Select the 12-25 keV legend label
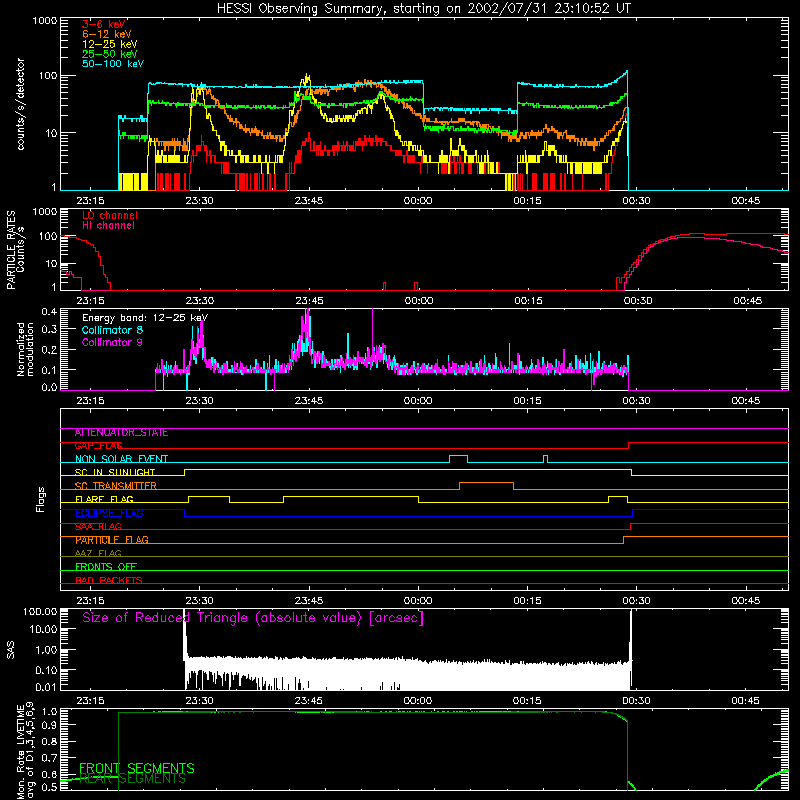Image resolution: width=800 pixels, height=800 pixels. tap(110, 44)
